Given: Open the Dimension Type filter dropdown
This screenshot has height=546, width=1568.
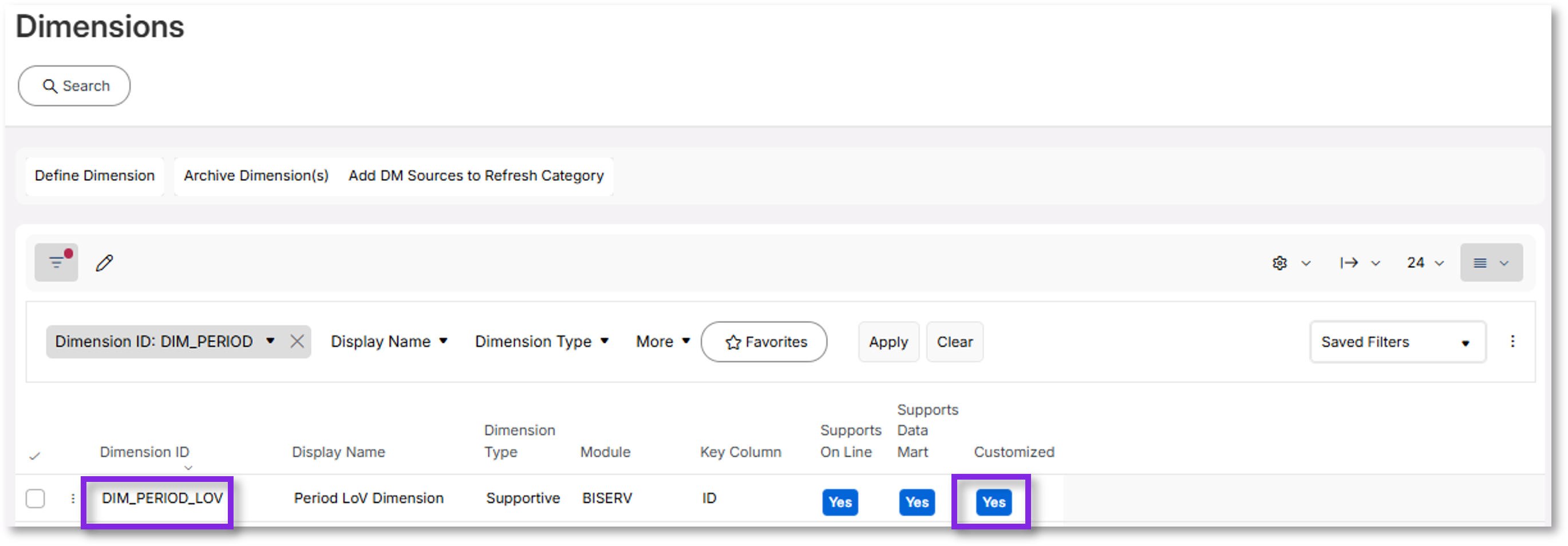Looking at the screenshot, I should coord(541,341).
